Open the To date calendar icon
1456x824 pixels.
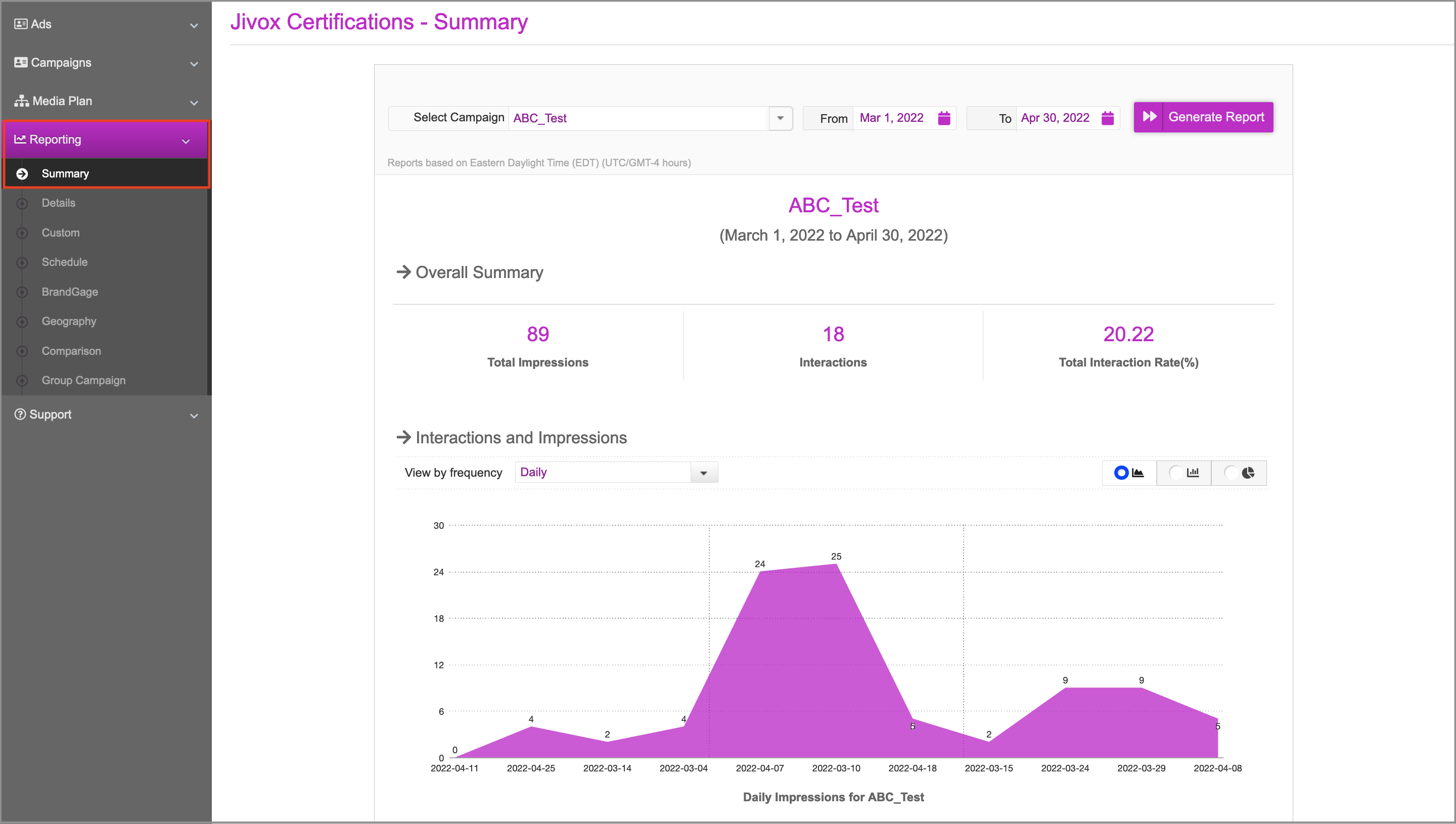point(1108,118)
